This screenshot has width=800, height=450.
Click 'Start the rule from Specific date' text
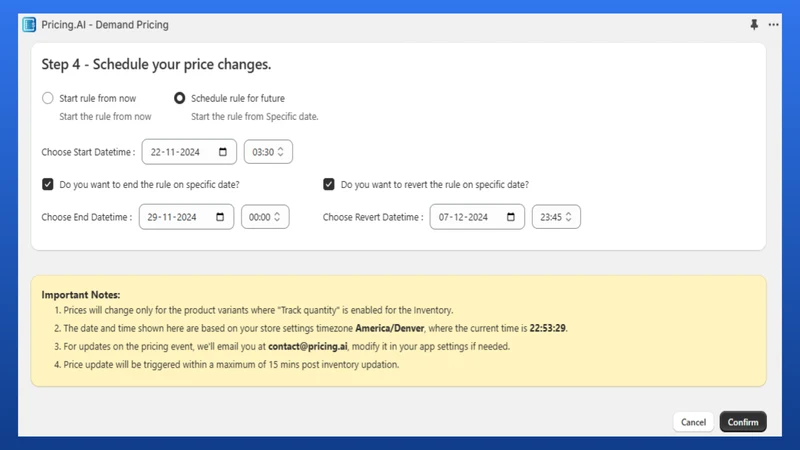pos(255,116)
